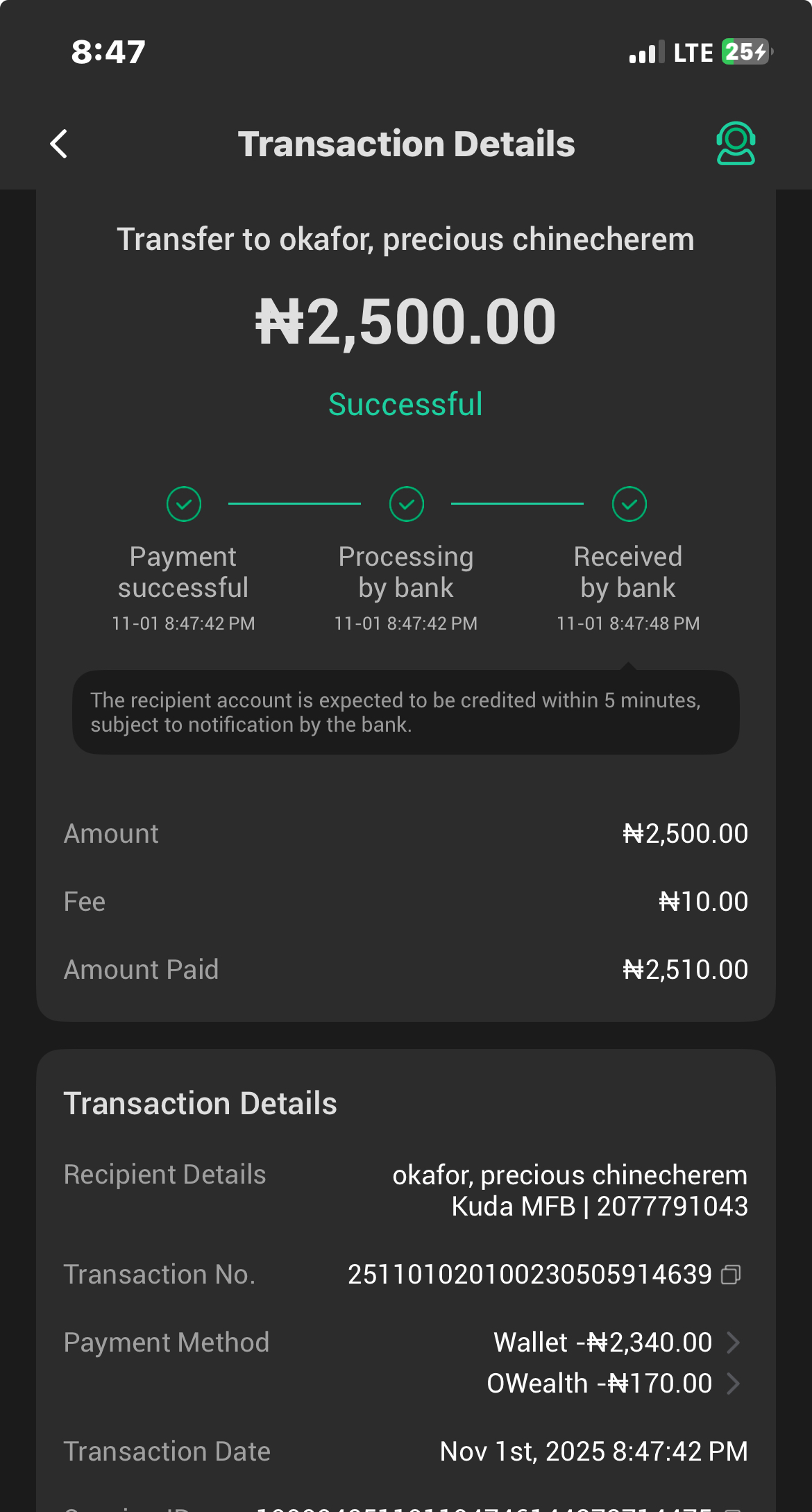Expand the OWealth payment method chevron
812x1512 pixels.
733,1384
